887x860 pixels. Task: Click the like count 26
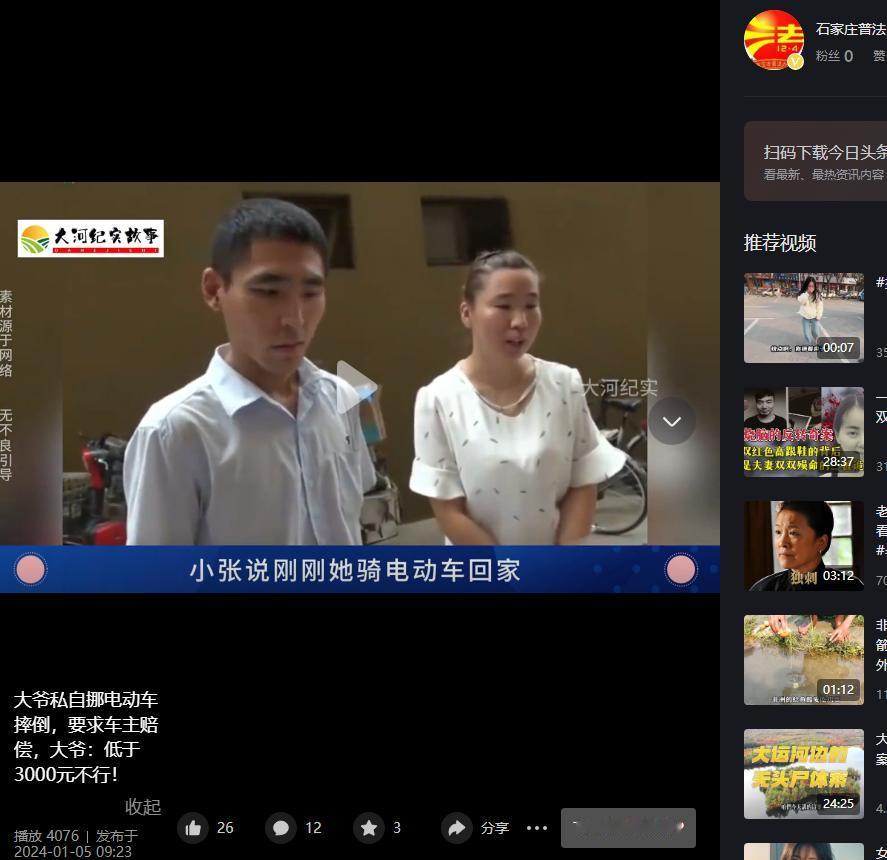(x=225, y=828)
